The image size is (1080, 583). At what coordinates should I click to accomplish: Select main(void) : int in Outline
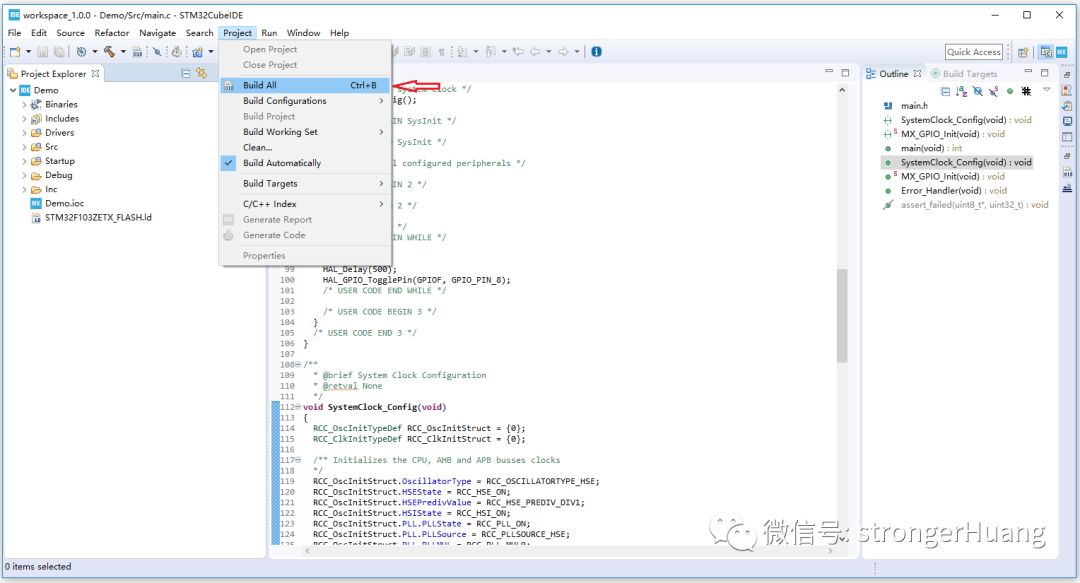coord(923,148)
